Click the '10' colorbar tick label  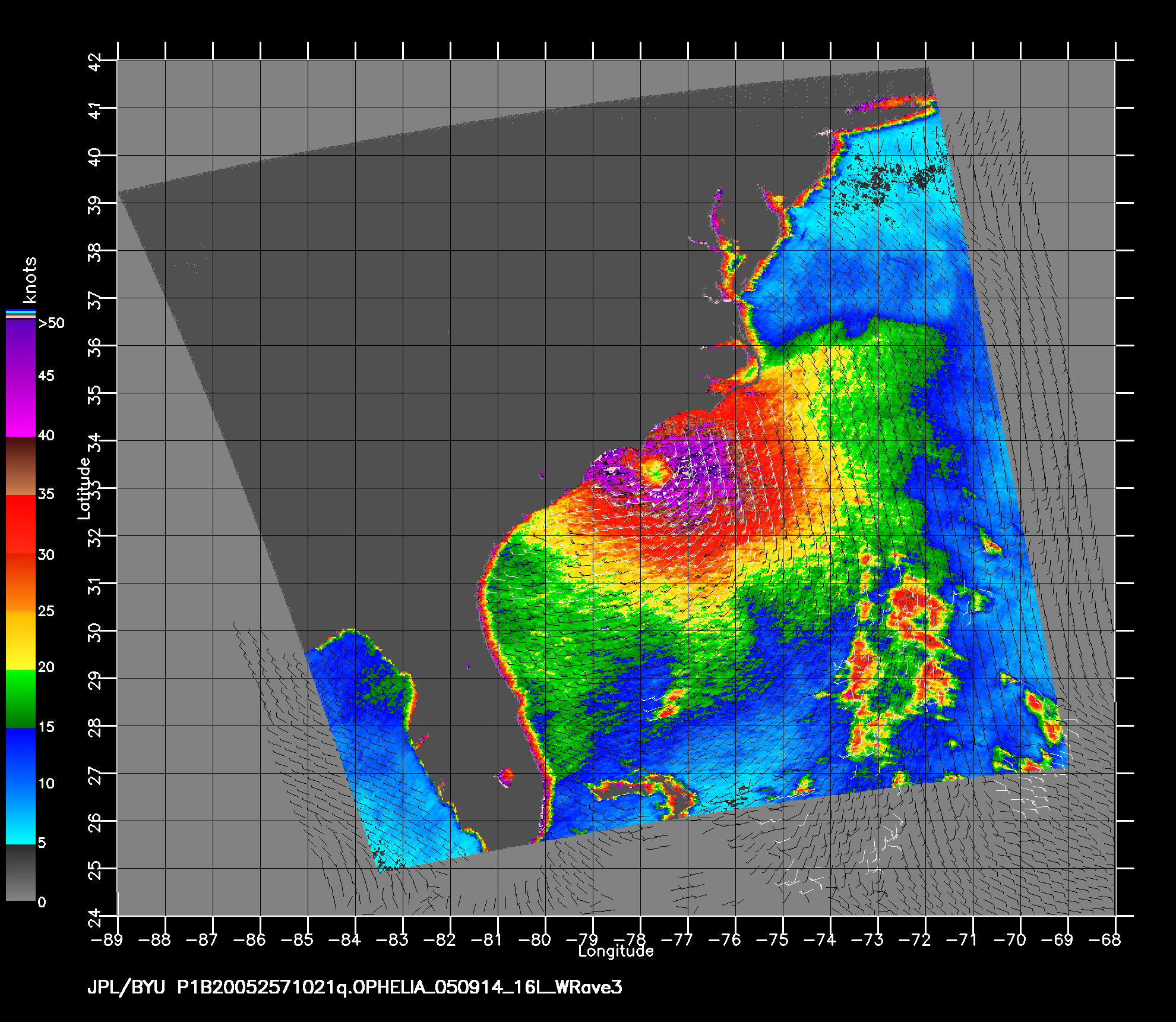click(x=46, y=783)
